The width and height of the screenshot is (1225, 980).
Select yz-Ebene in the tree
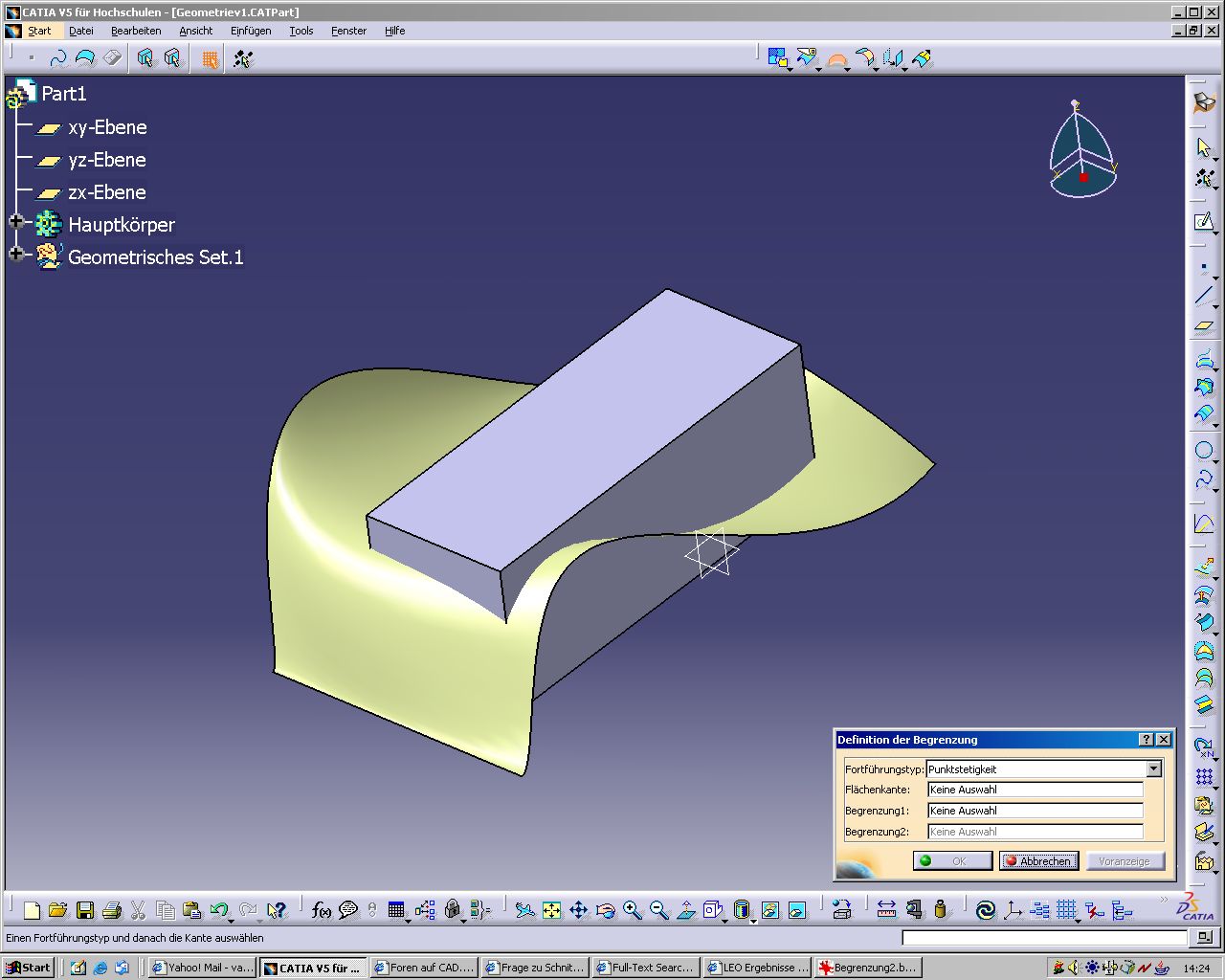pos(107,160)
